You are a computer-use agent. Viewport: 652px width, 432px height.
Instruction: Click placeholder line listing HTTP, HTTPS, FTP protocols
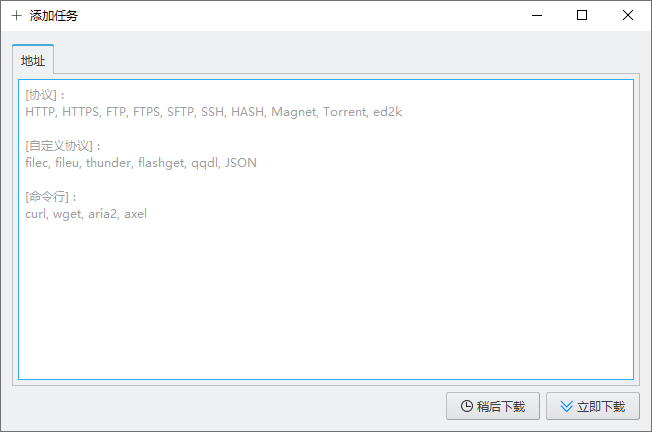(214, 112)
